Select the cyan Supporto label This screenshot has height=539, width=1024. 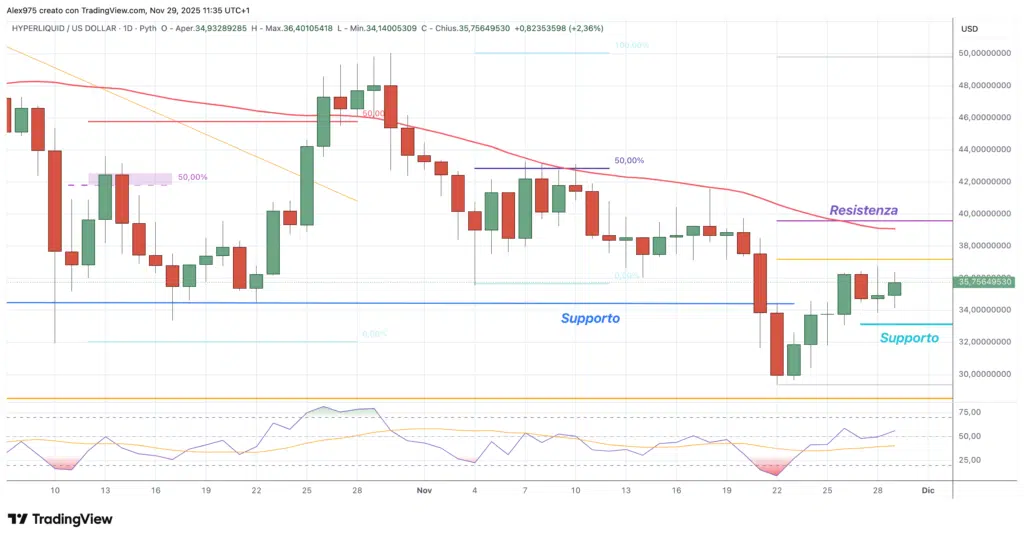pyautogui.click(x=908, y=338)
